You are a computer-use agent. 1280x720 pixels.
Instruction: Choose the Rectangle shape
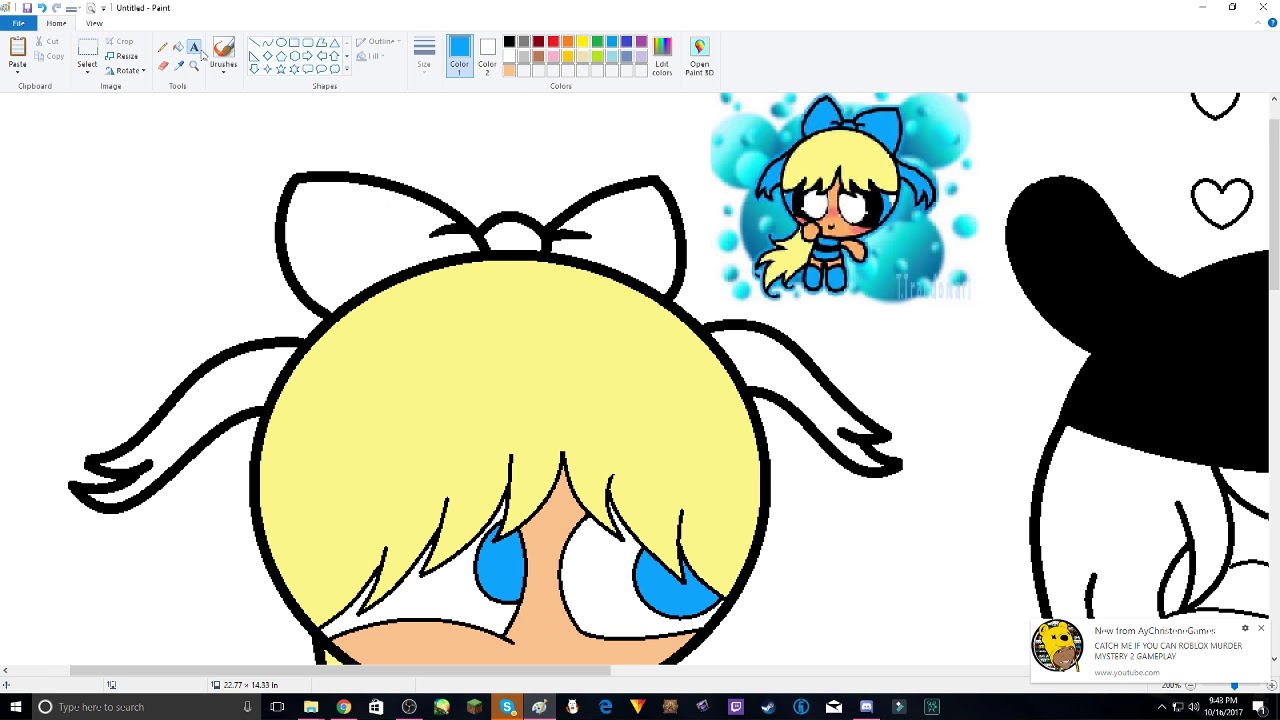coord(294,43)
